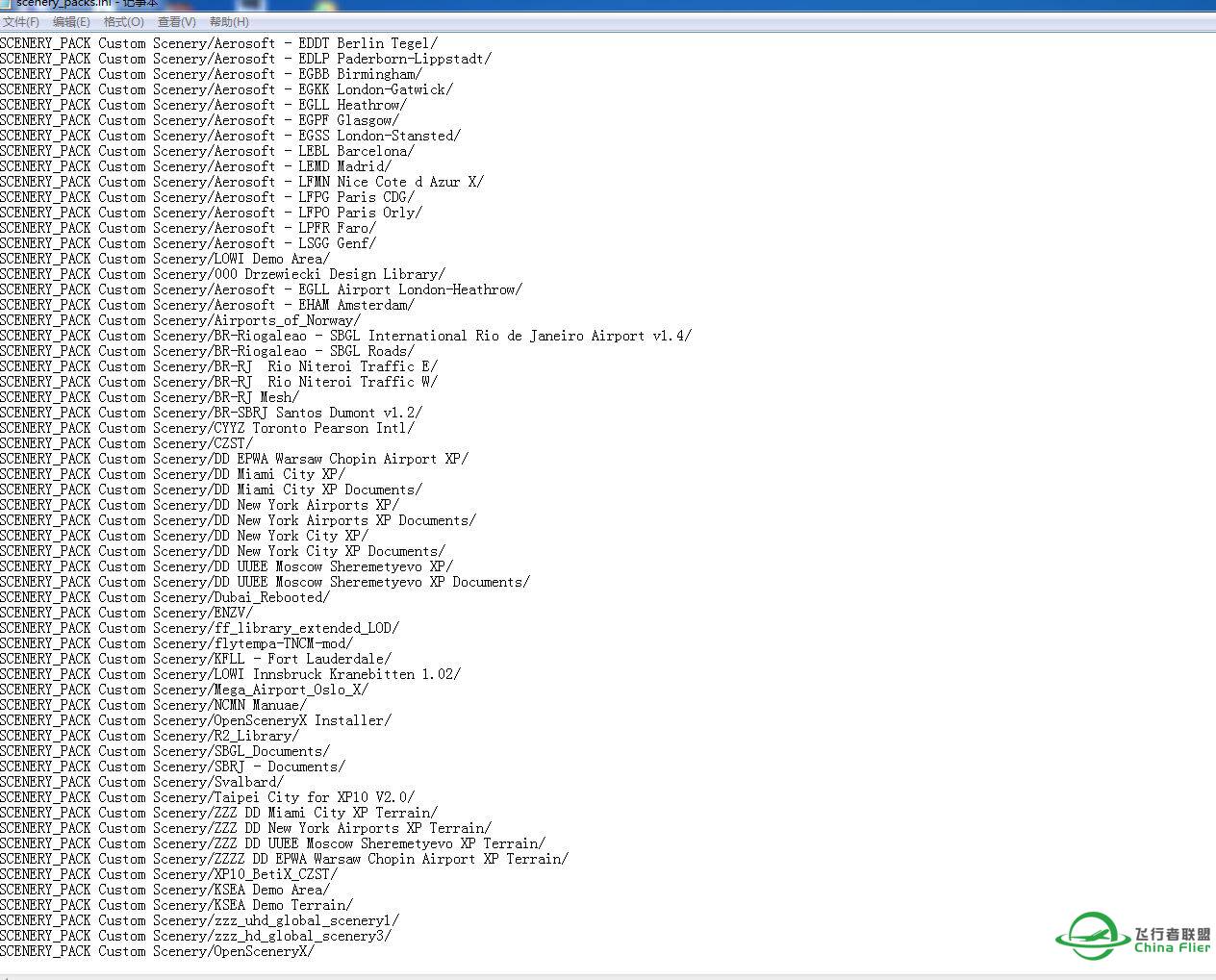Click the line with EDLP Paderborn-Lippstadt

(x=245, y=59)
